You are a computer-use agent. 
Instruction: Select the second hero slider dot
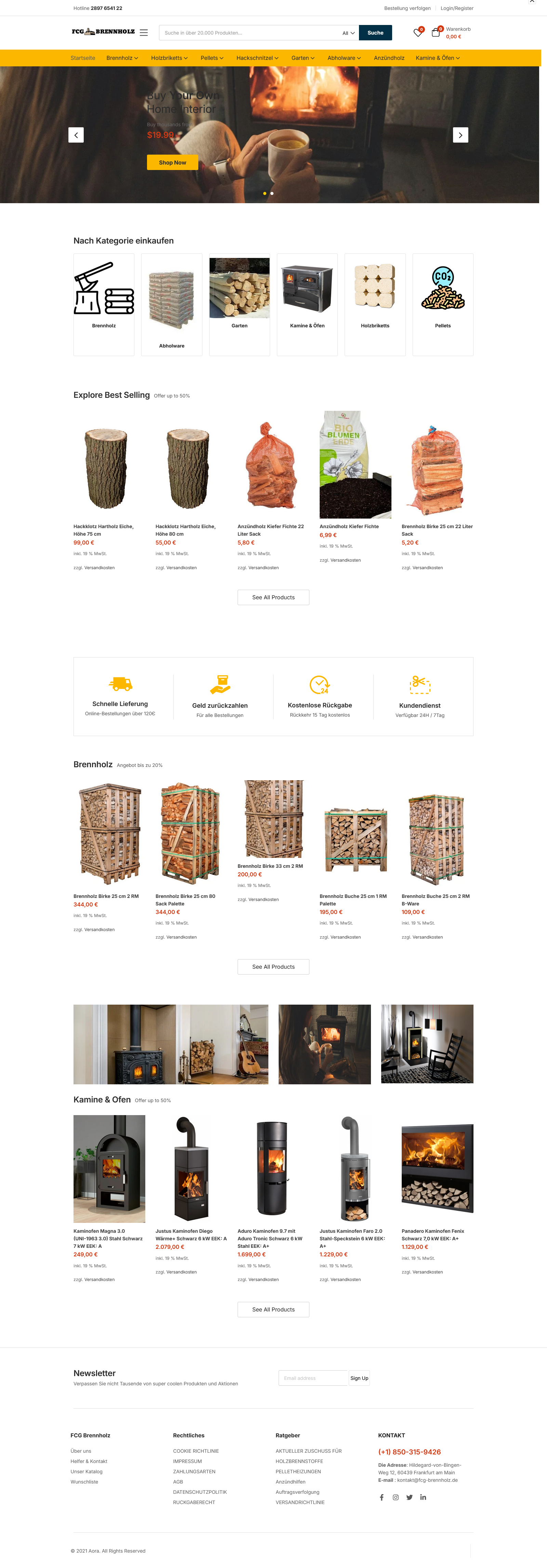[272, 194]
